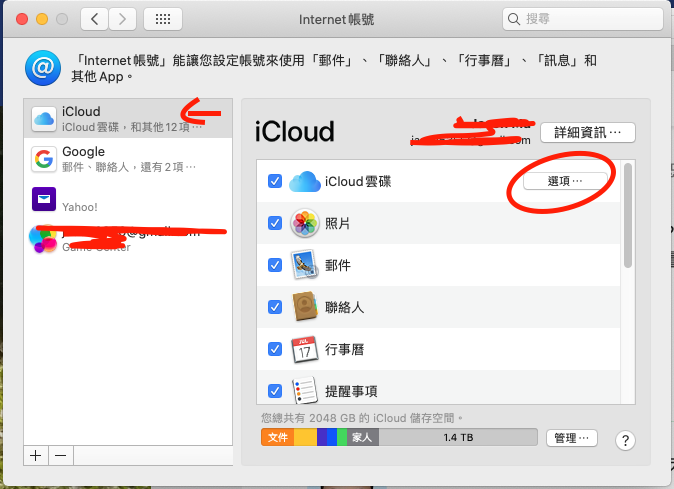674x489 pixels.
Task: Click the Internet 帳號 window title
Action: [336, 19]
